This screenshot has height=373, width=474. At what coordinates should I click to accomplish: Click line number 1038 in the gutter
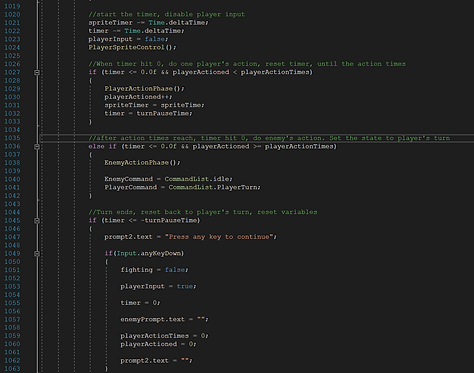pyautogui.click(x=12, y=163)
